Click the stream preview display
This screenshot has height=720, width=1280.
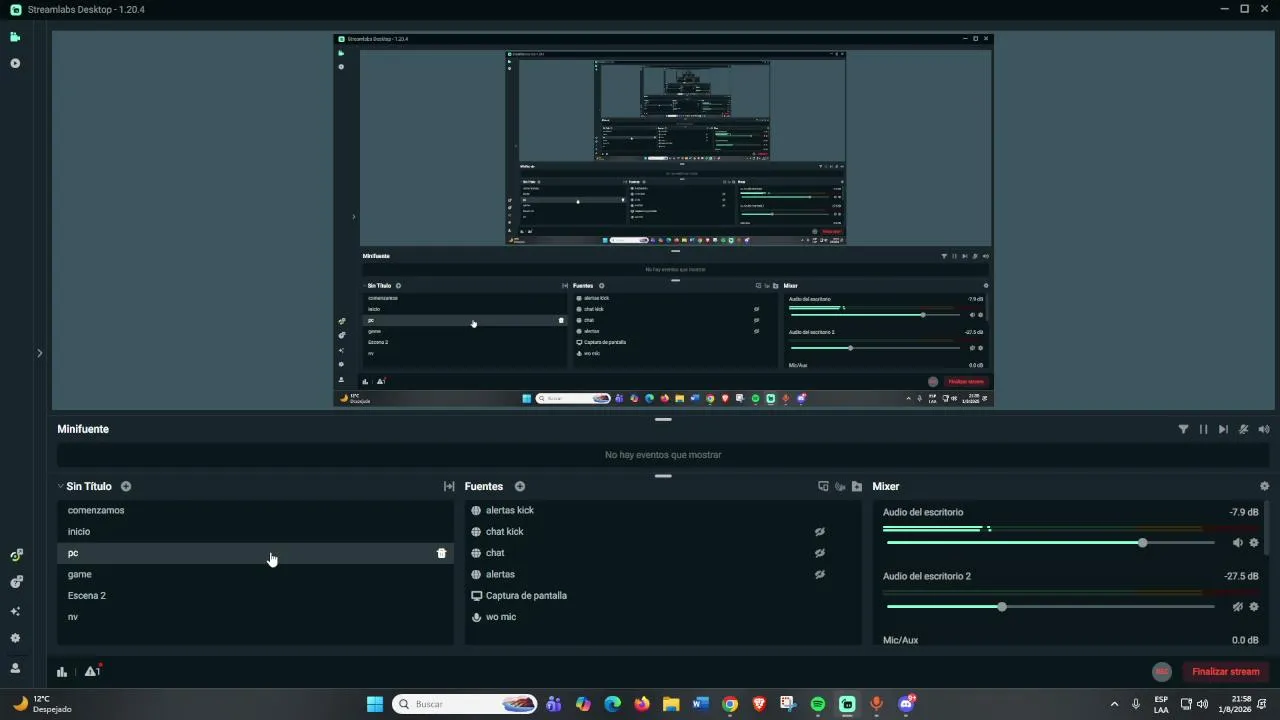click(x=663, y=220)
